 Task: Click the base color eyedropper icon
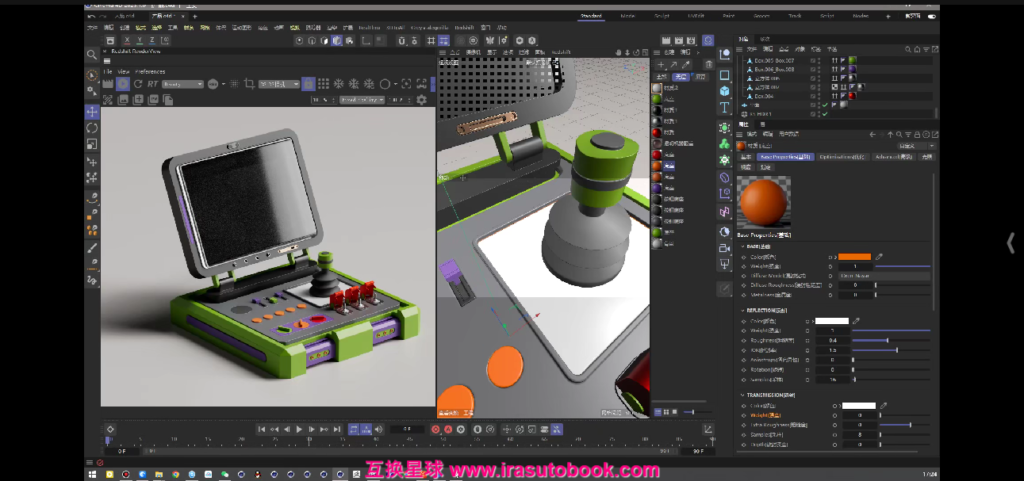(879, 257)
